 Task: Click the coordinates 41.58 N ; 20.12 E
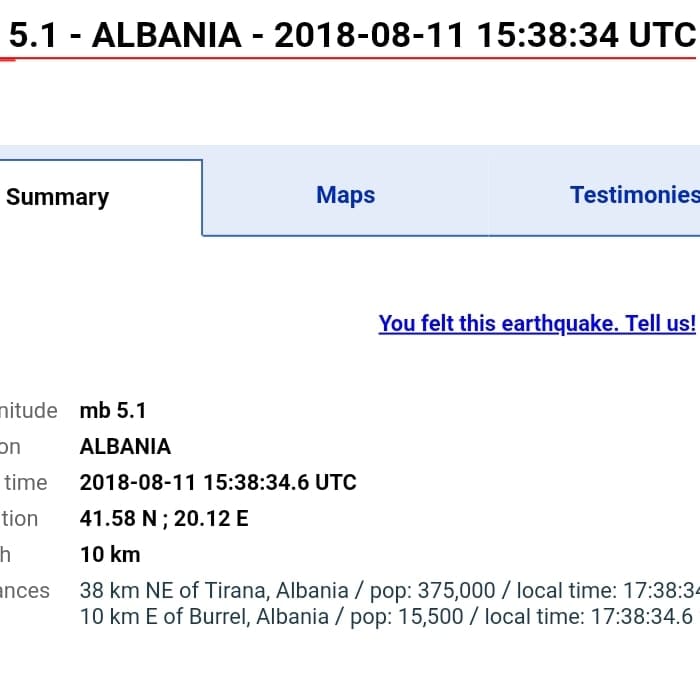tap(164, 518)
